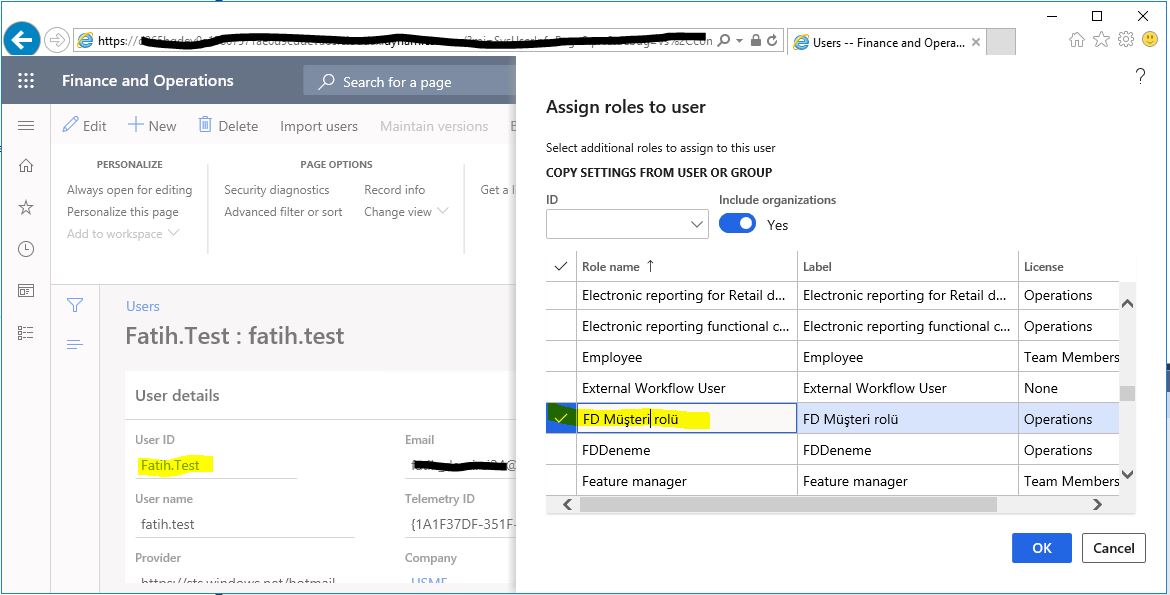
Task: Open Recent clock icon in sidebar
Action: [x=26, y=249]
